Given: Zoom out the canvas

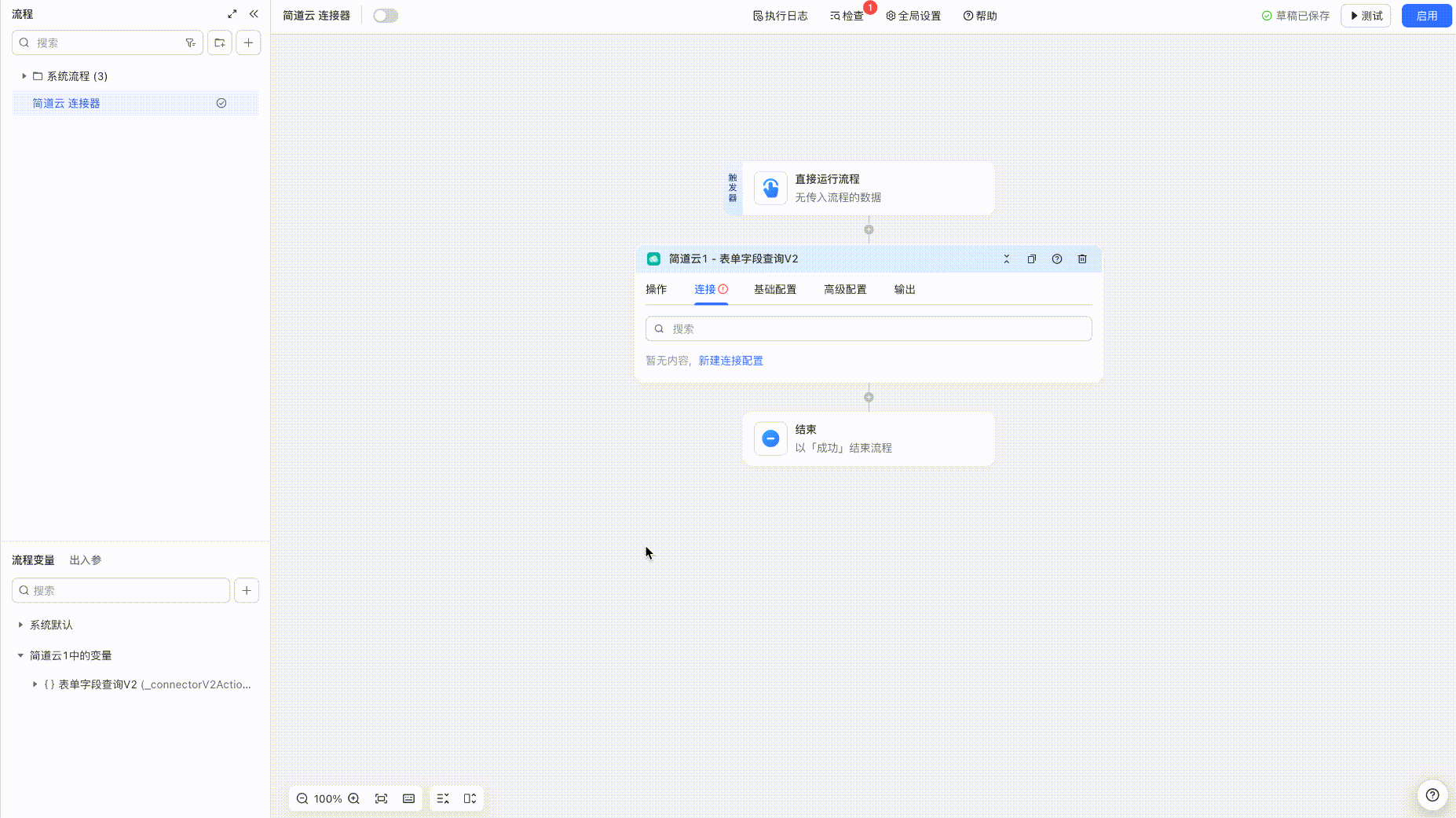Looking at the screenshot, I should [x=302, y=798].
